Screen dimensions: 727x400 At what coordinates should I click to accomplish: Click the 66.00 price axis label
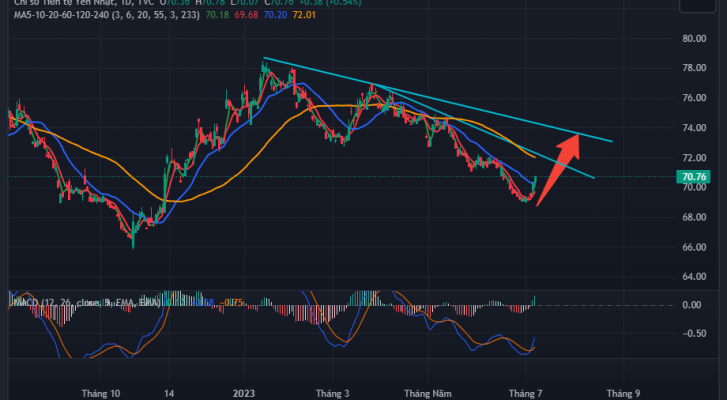point(694,247)
